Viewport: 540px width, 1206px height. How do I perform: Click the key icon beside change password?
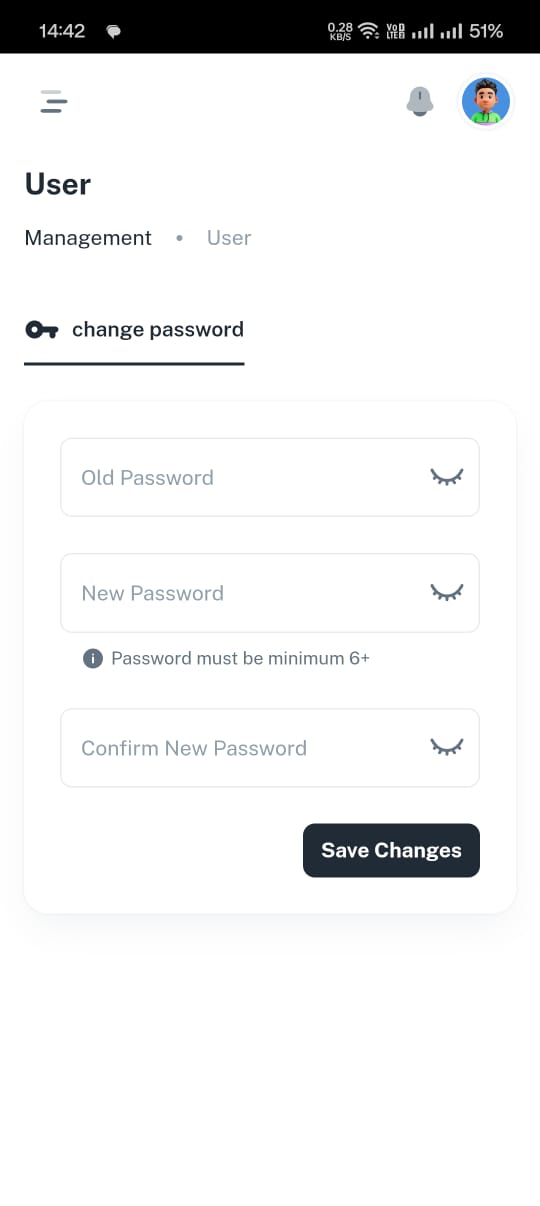(41, 330)
